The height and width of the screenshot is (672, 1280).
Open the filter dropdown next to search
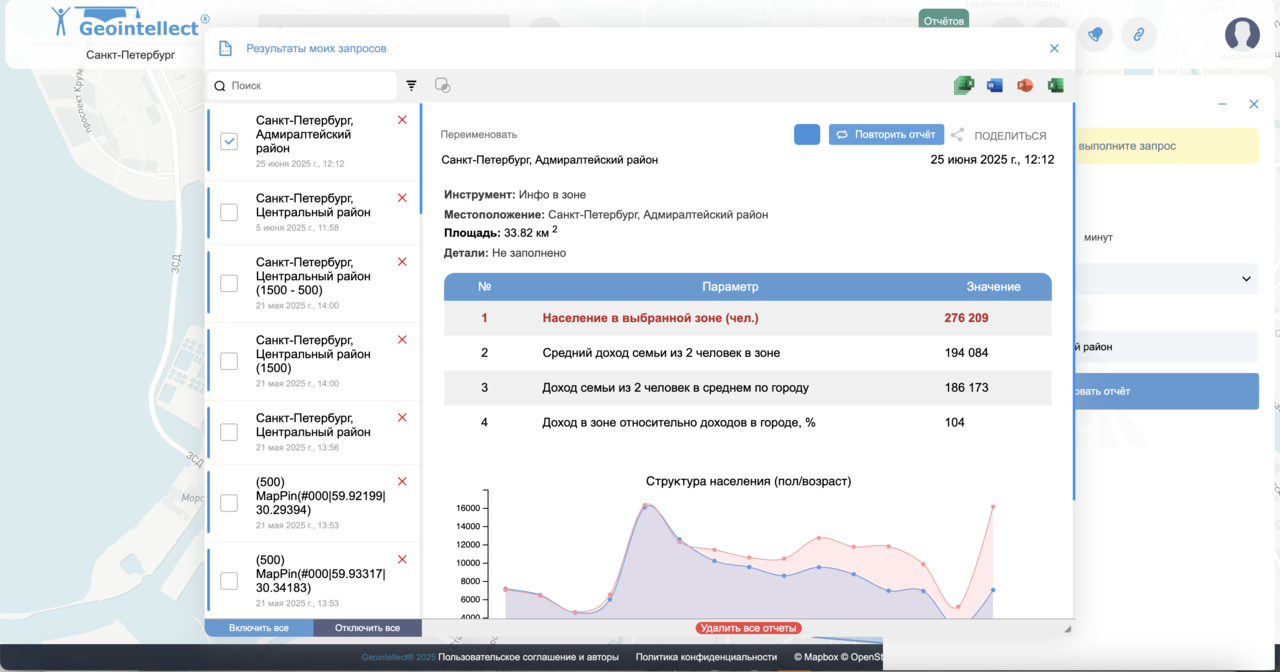[x=411, y=86]
